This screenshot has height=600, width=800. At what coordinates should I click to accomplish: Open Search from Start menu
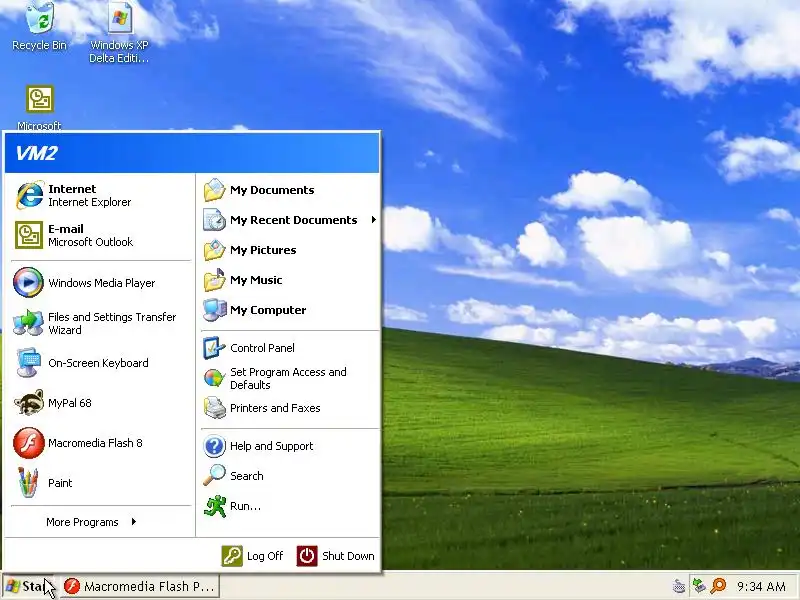[x=290, y=476]
